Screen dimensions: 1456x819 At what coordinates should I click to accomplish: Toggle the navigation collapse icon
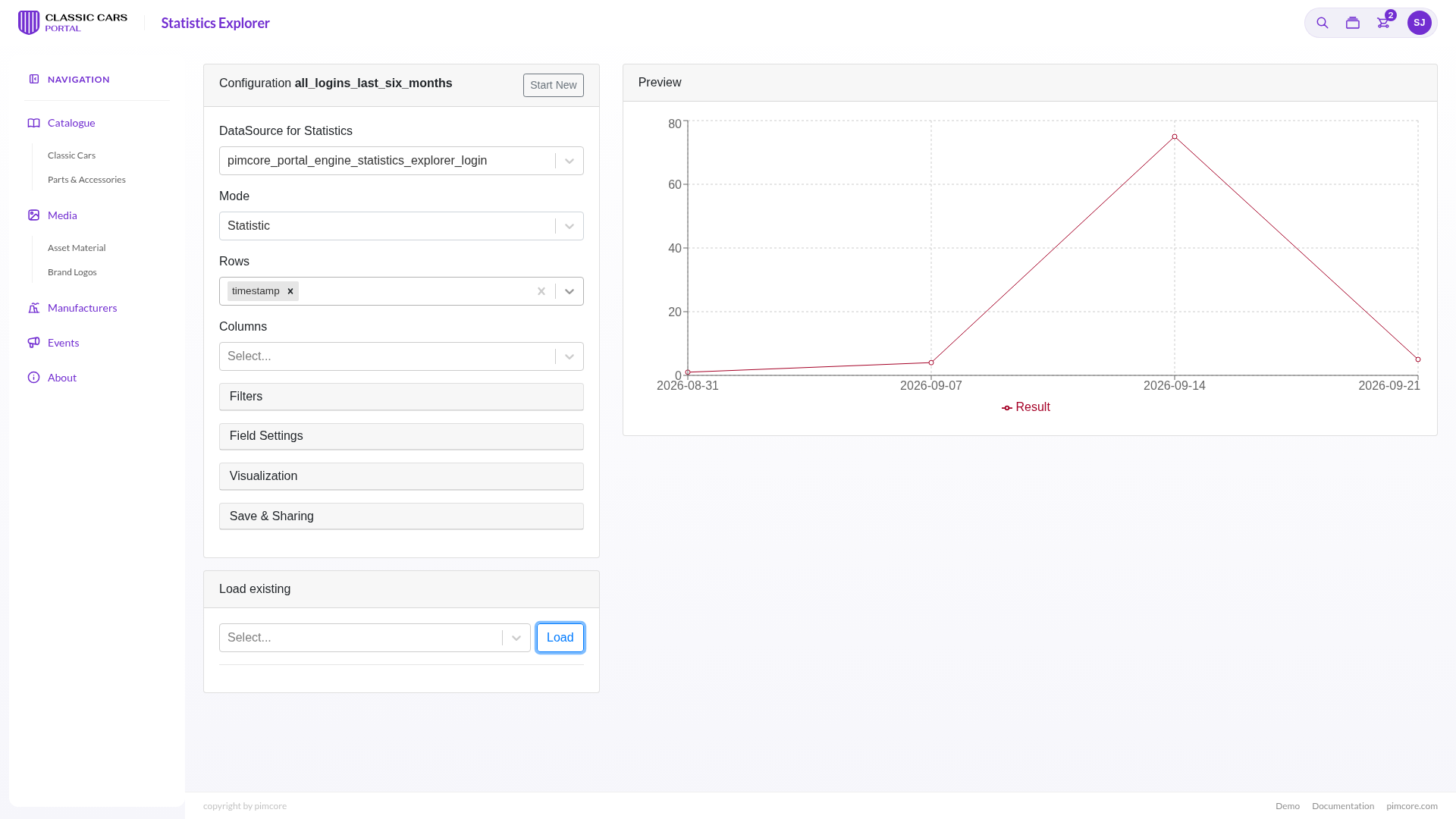point(34,79)
